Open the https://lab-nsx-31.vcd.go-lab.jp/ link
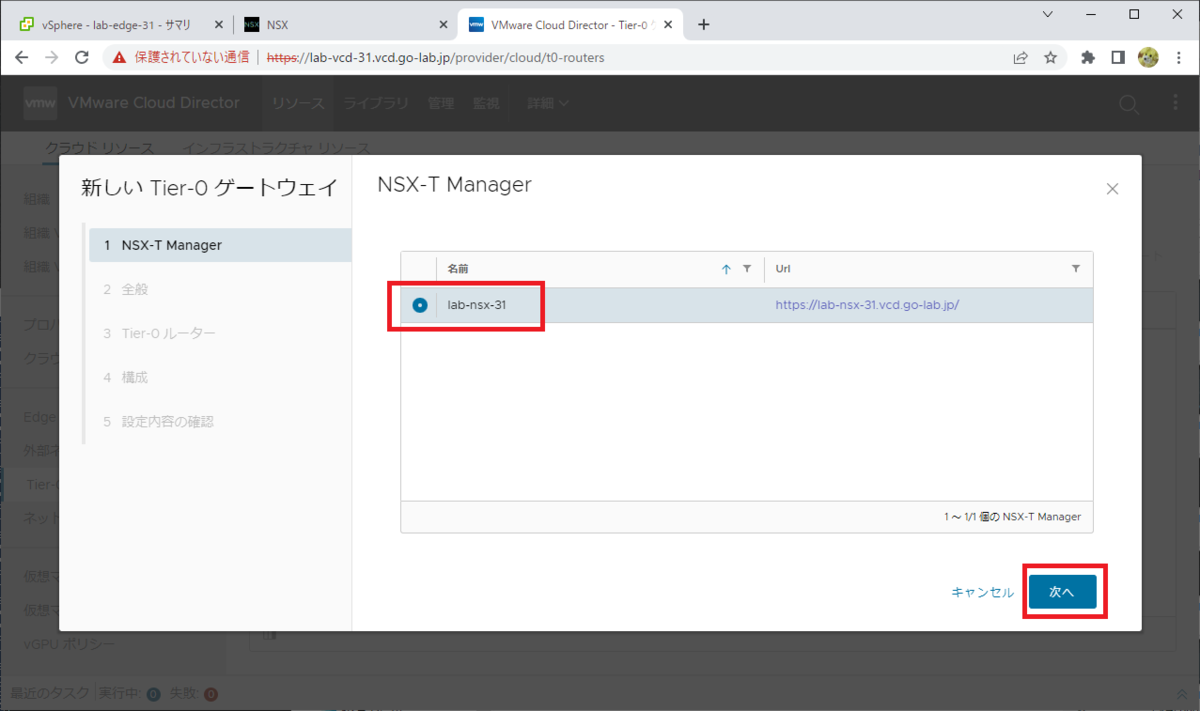 (867, 305)
